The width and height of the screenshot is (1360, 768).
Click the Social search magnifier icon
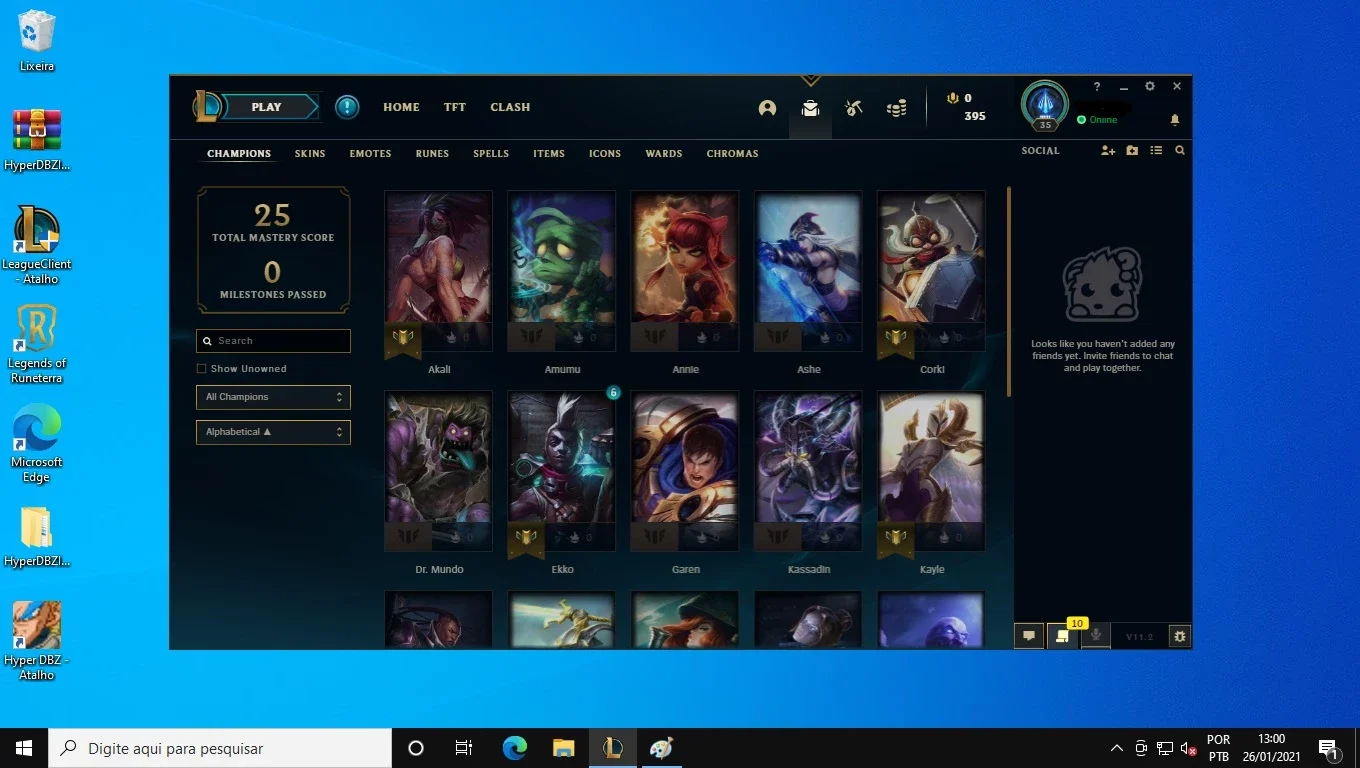click(1180, 151)
